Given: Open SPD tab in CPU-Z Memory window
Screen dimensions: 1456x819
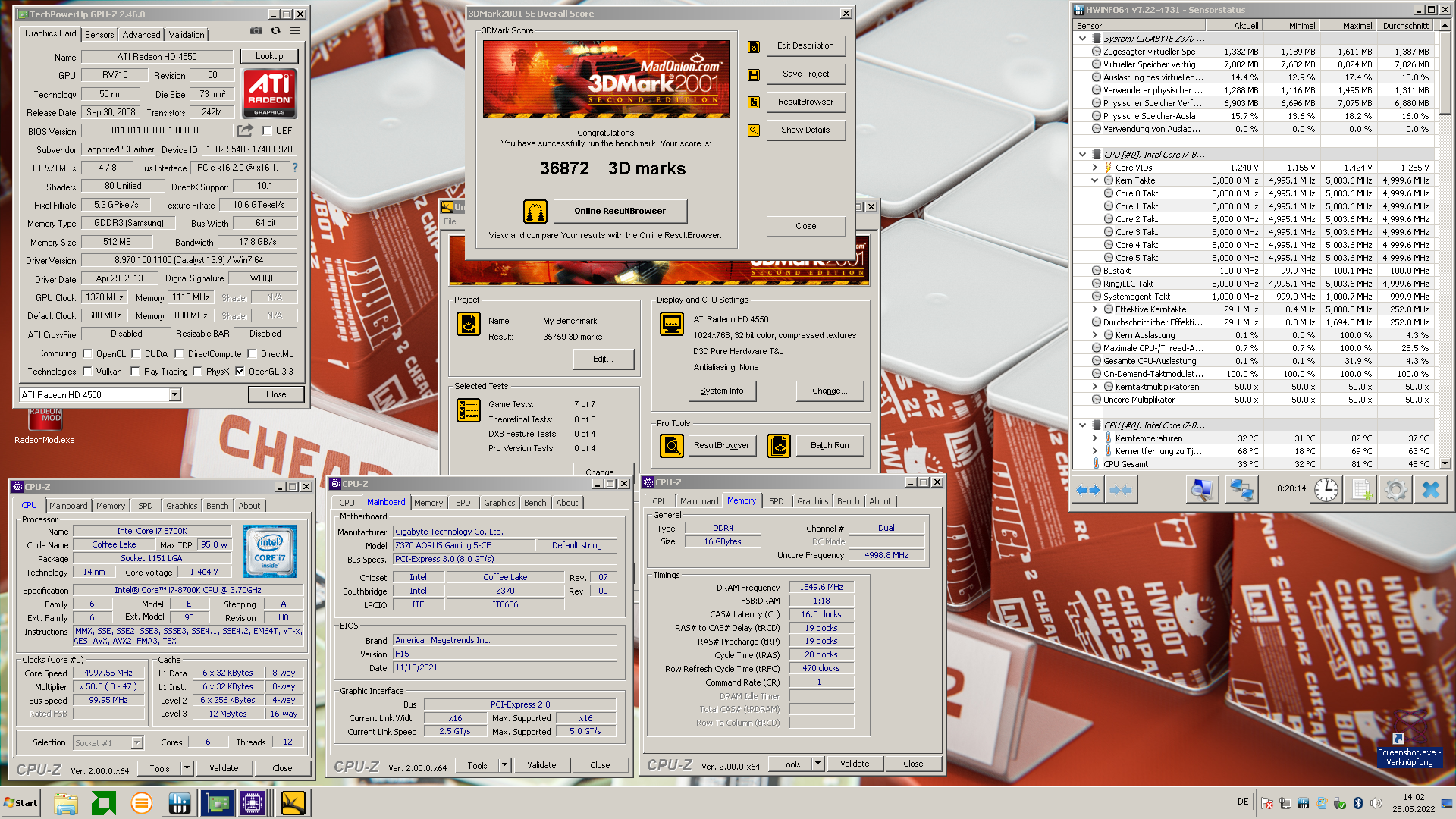Looking at the screenshot, I should (x=777, y=501).
